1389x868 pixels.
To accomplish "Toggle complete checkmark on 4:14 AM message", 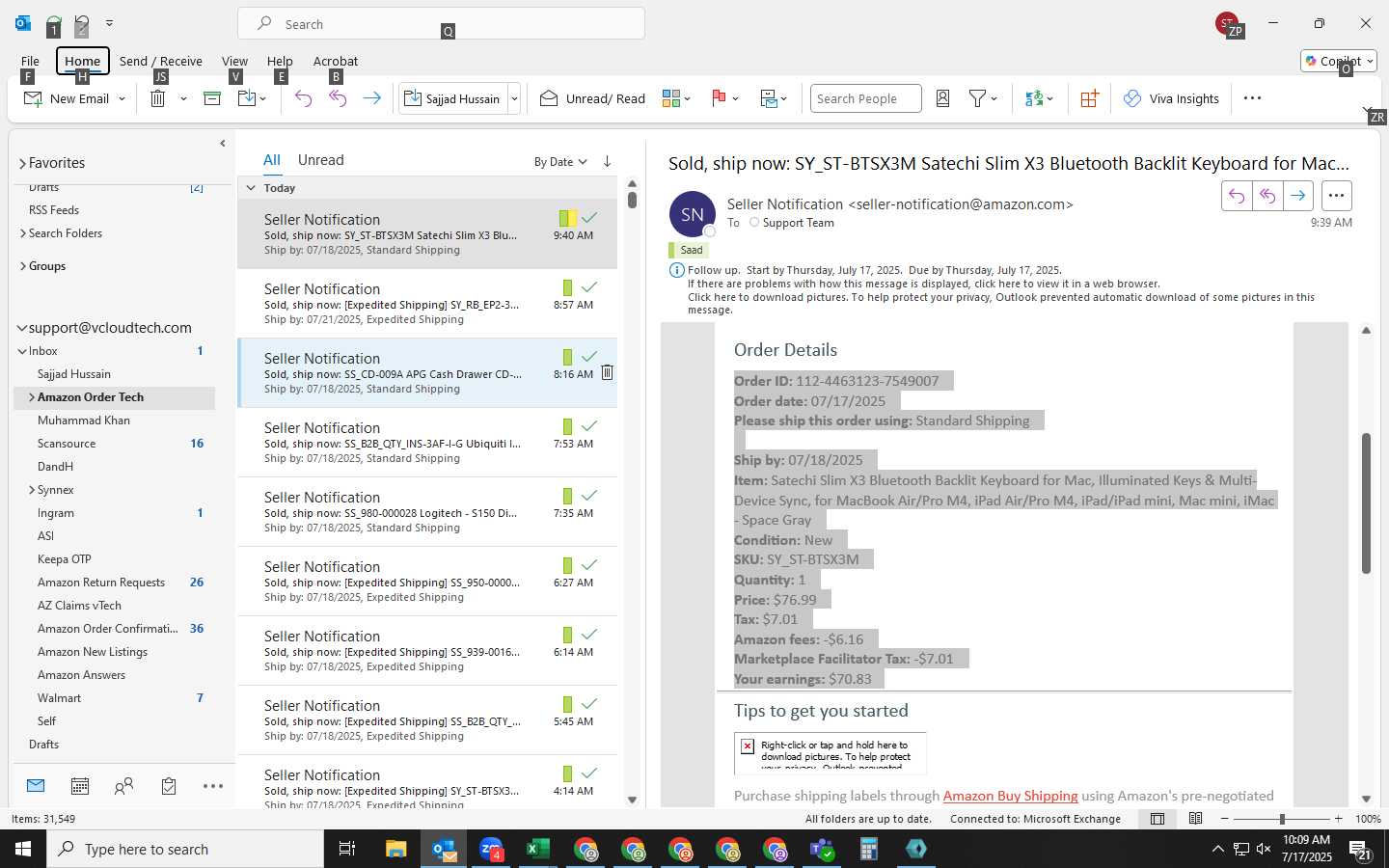I will [x=589, y=773].
